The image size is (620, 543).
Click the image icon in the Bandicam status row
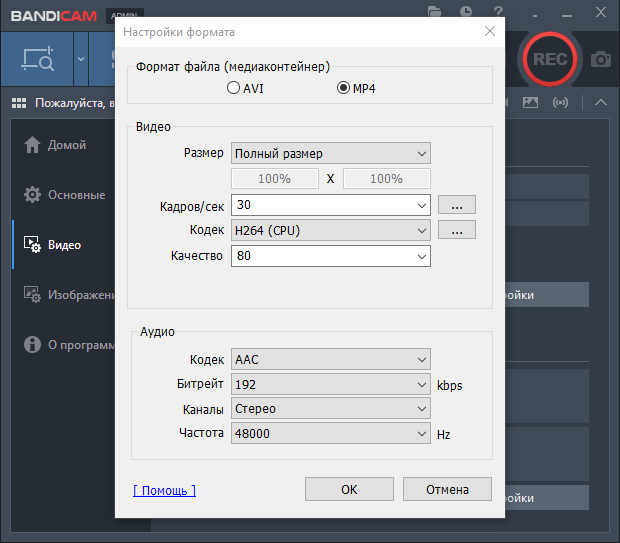530,103
